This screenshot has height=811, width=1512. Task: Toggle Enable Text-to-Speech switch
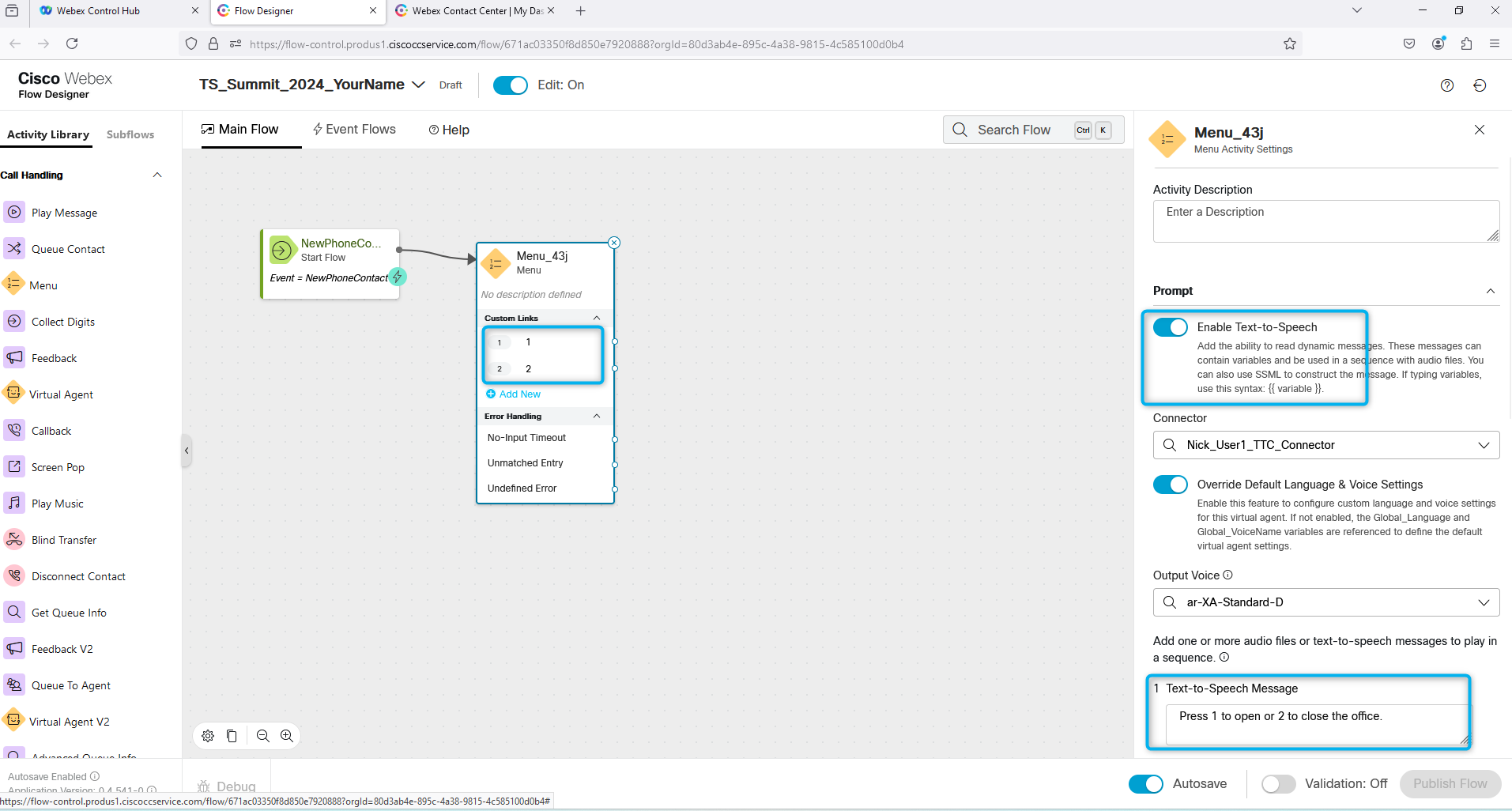point(1171,327)
